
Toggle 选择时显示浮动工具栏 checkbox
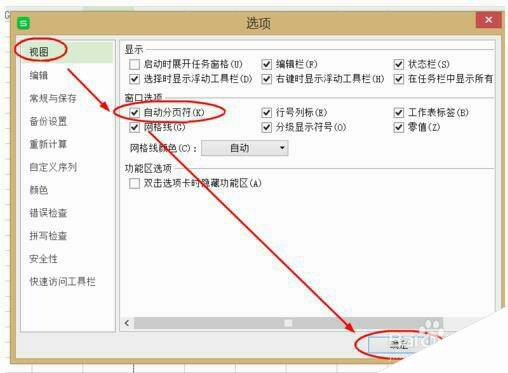tap(134, 79)
